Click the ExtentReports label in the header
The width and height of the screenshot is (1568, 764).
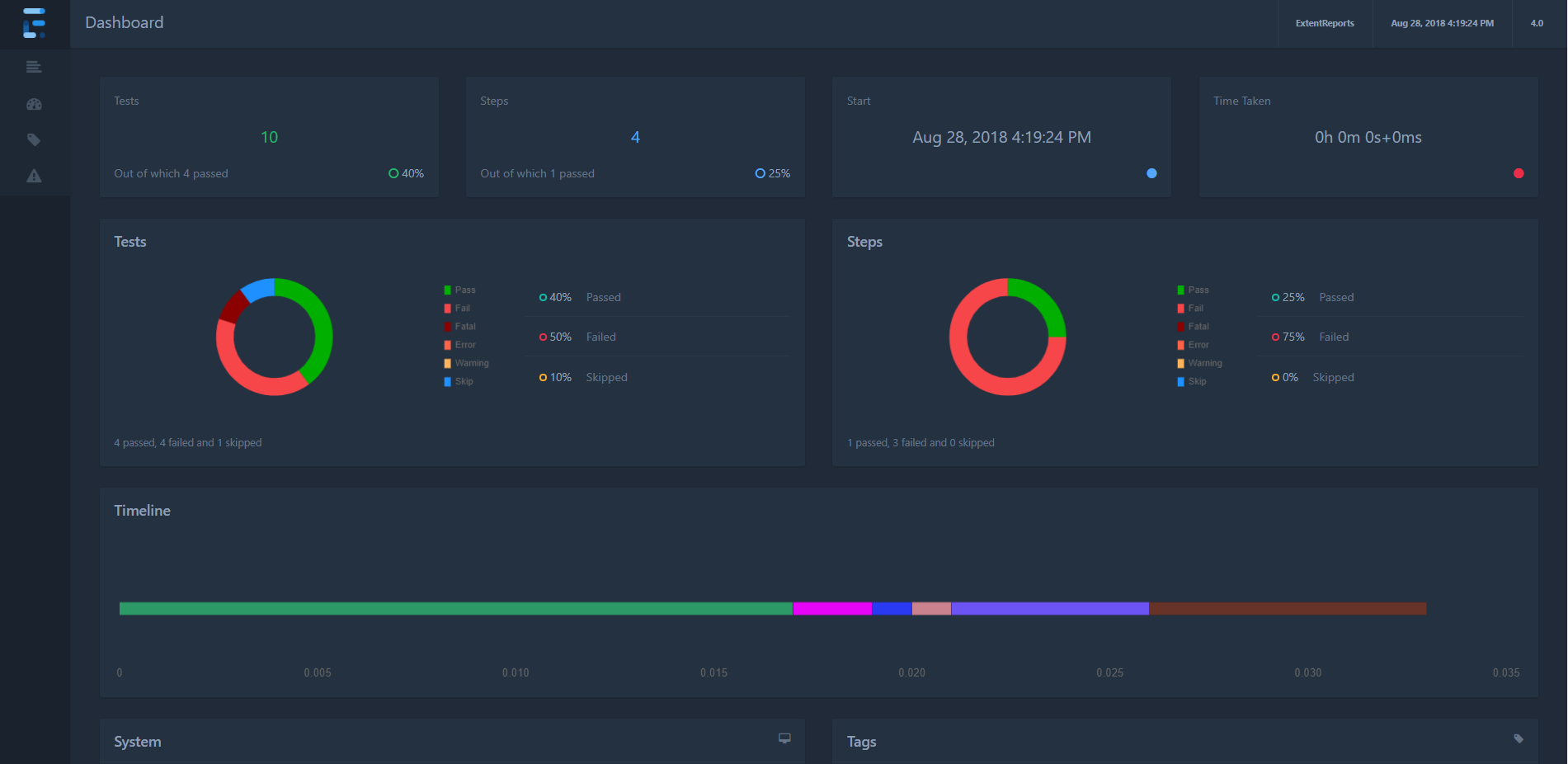tap(1325, 23)
